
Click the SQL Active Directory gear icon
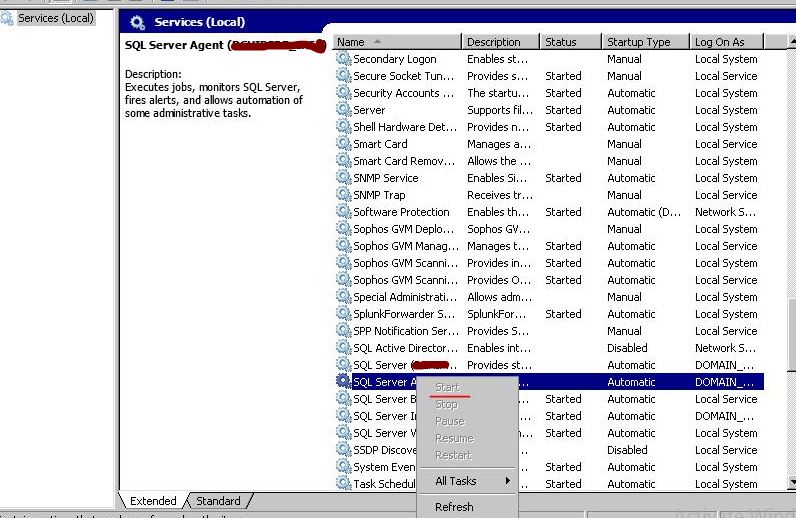(344, 348)
